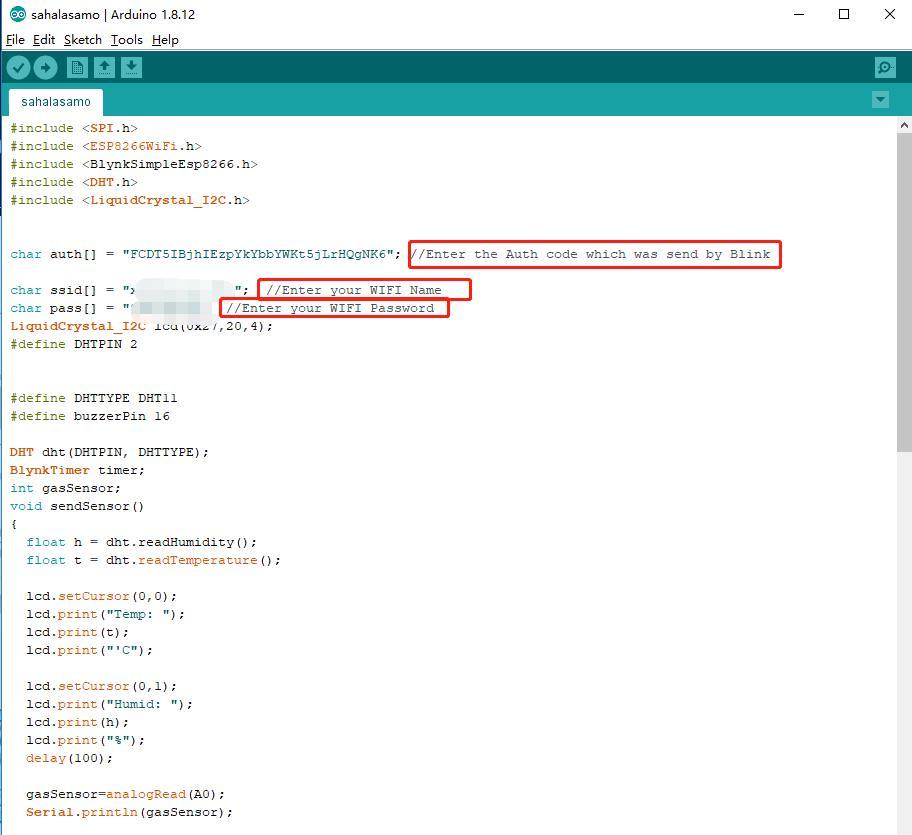Click the 'DHT dht(DHTPIN, DHTTYPE);' line

tap(109, 452)
